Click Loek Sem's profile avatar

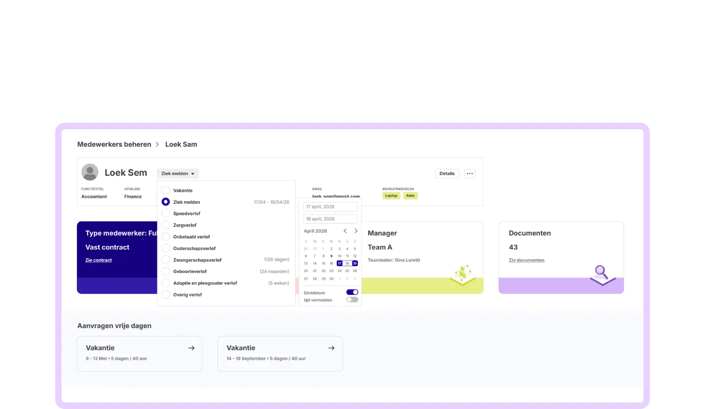pos(90,172)
